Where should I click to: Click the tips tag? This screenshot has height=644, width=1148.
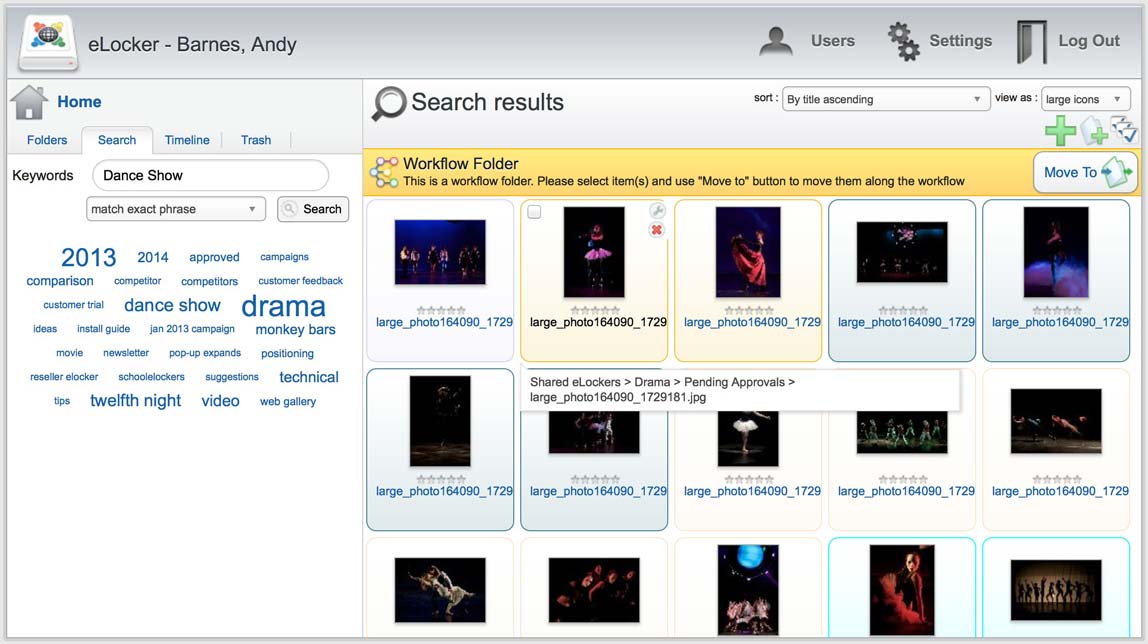coord(62,401)
